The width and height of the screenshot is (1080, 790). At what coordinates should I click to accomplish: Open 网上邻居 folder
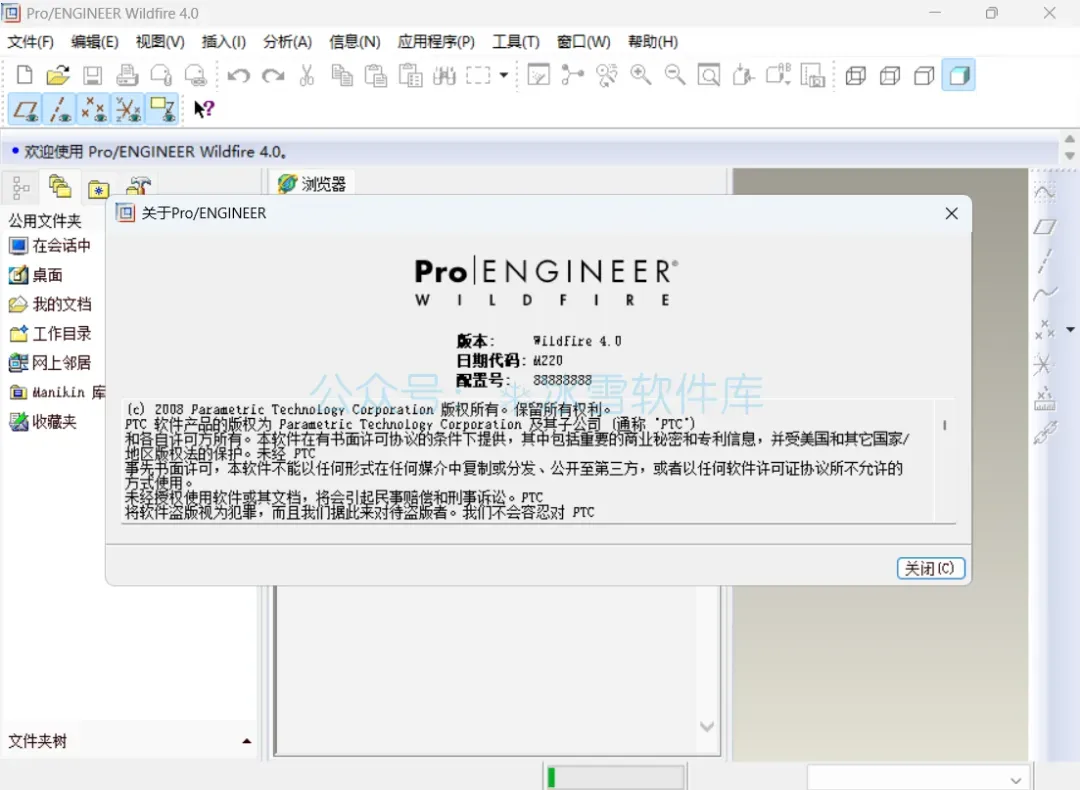[50, 363]
